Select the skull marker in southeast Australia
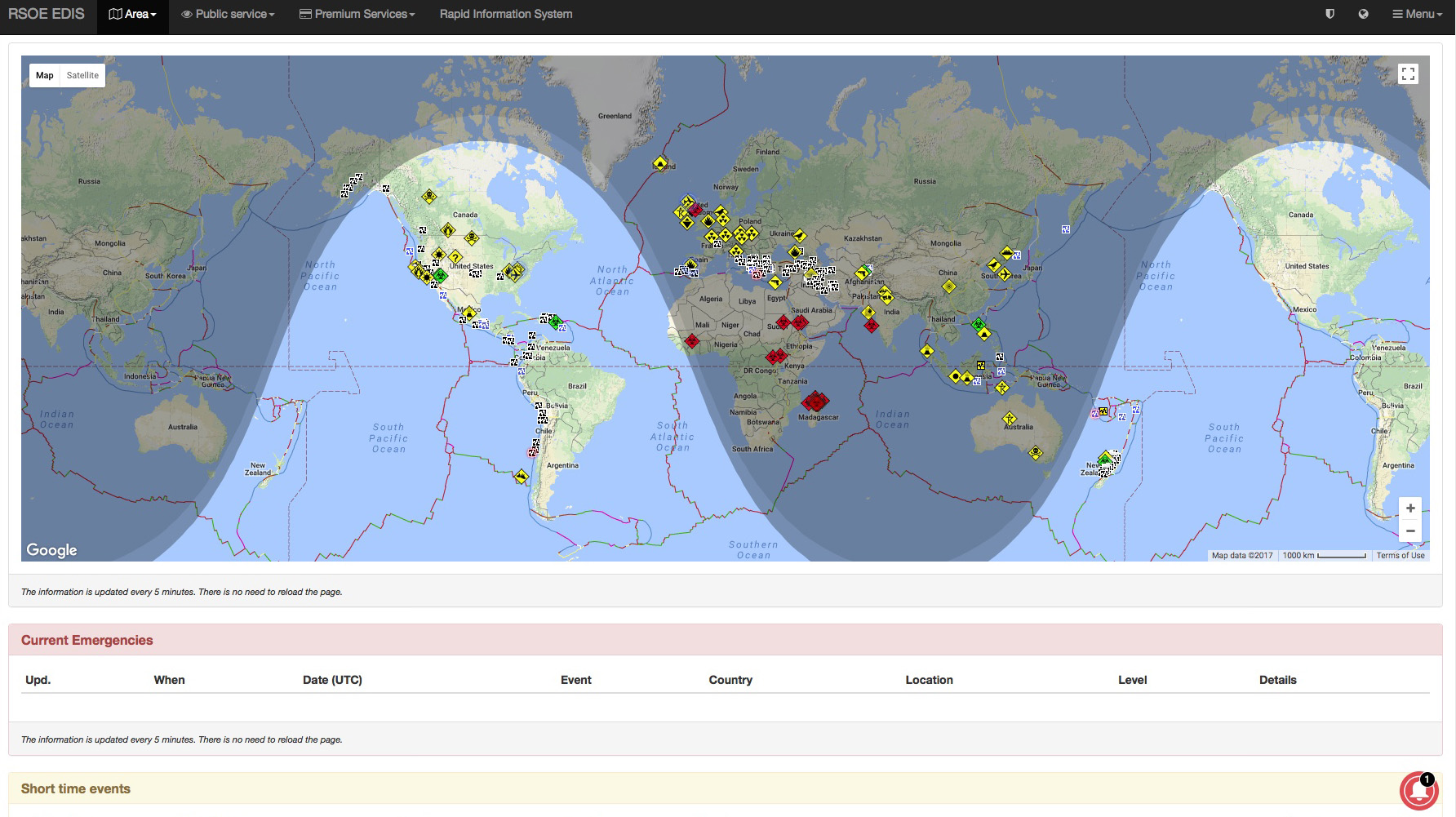 pyautogui.click(x=1036, y=452)
